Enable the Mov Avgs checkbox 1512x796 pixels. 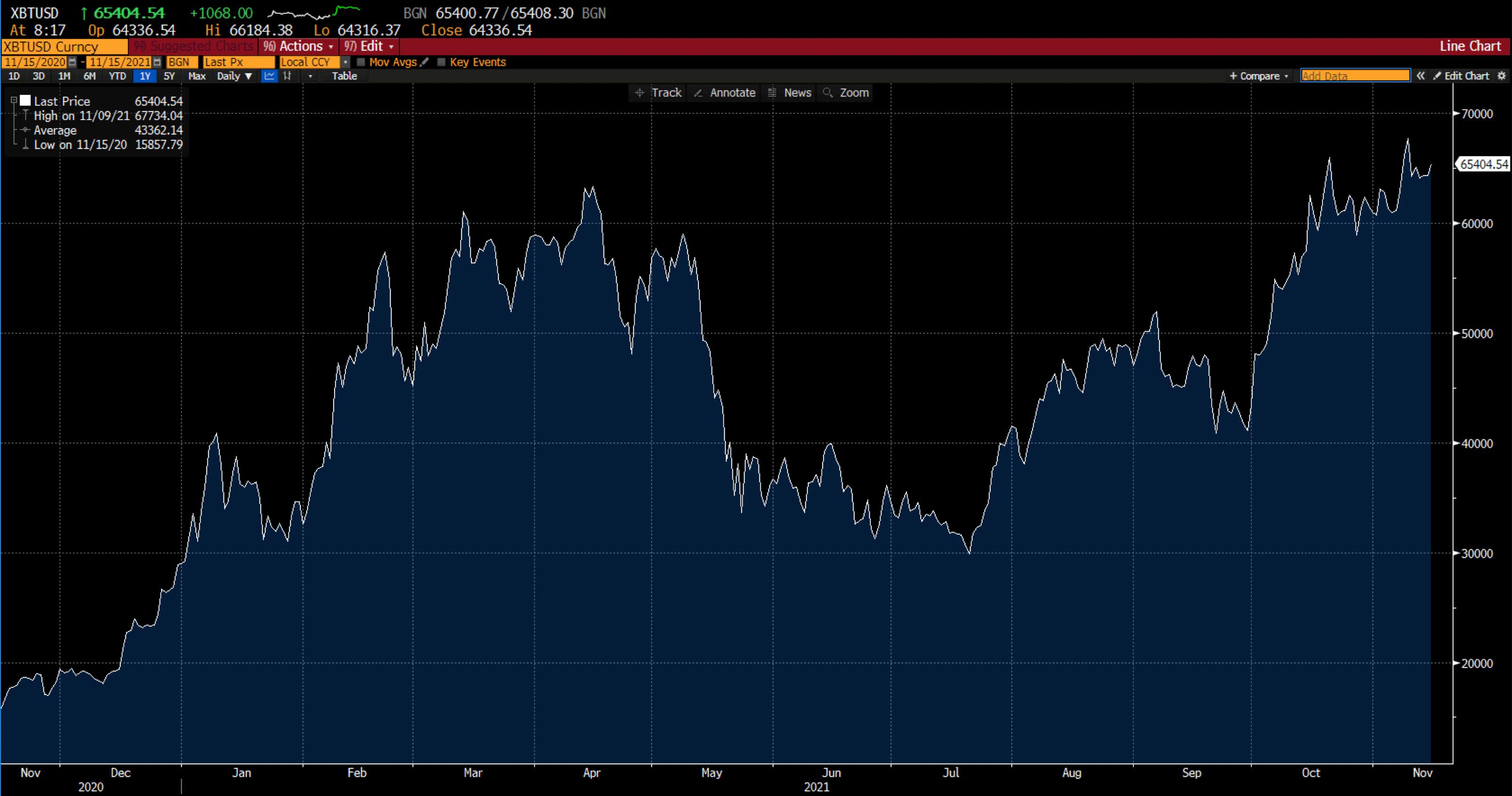click(362, 62)
